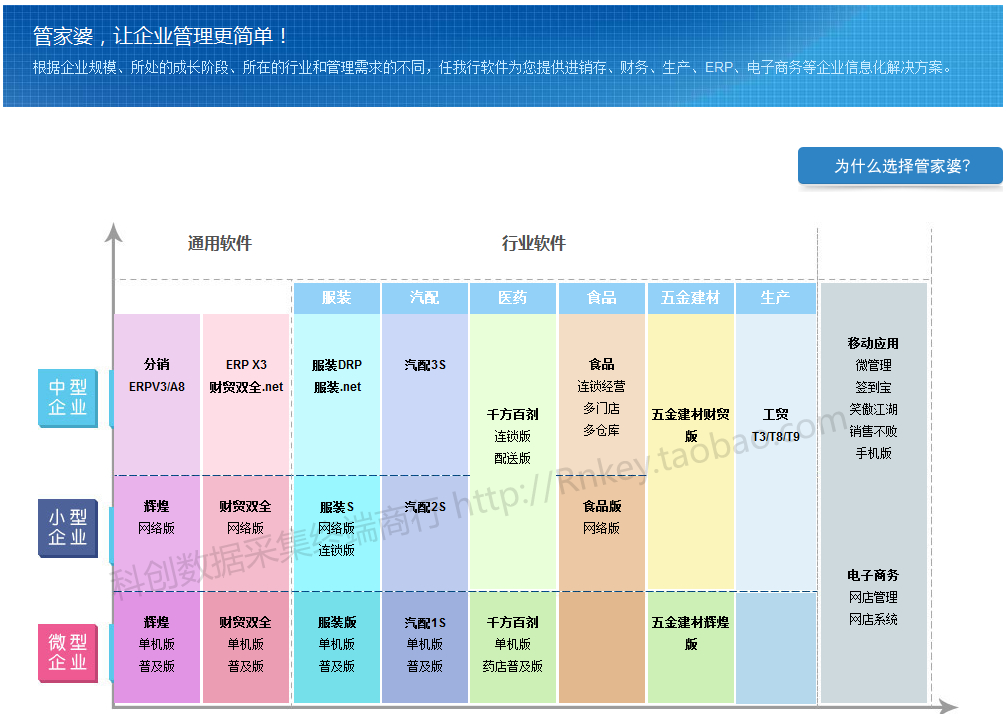Select the 中型企业 size label

[x=68, y=397]
